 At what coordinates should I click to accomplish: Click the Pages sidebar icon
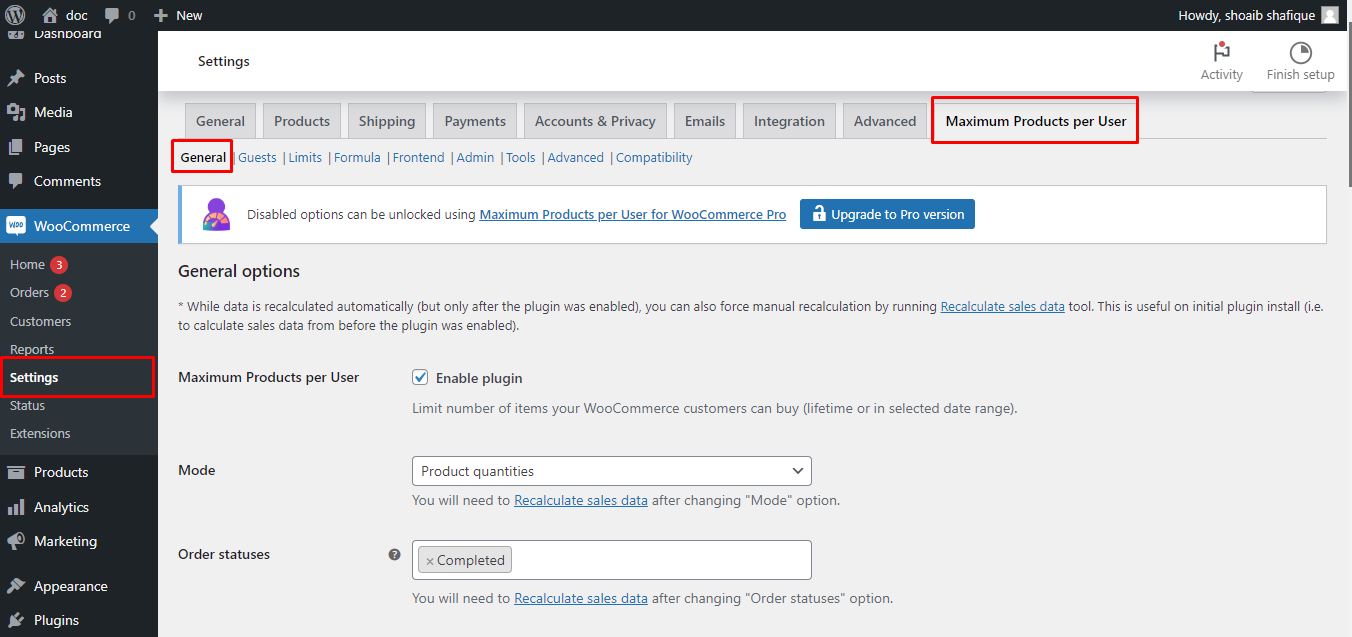[x=15, y=147]
